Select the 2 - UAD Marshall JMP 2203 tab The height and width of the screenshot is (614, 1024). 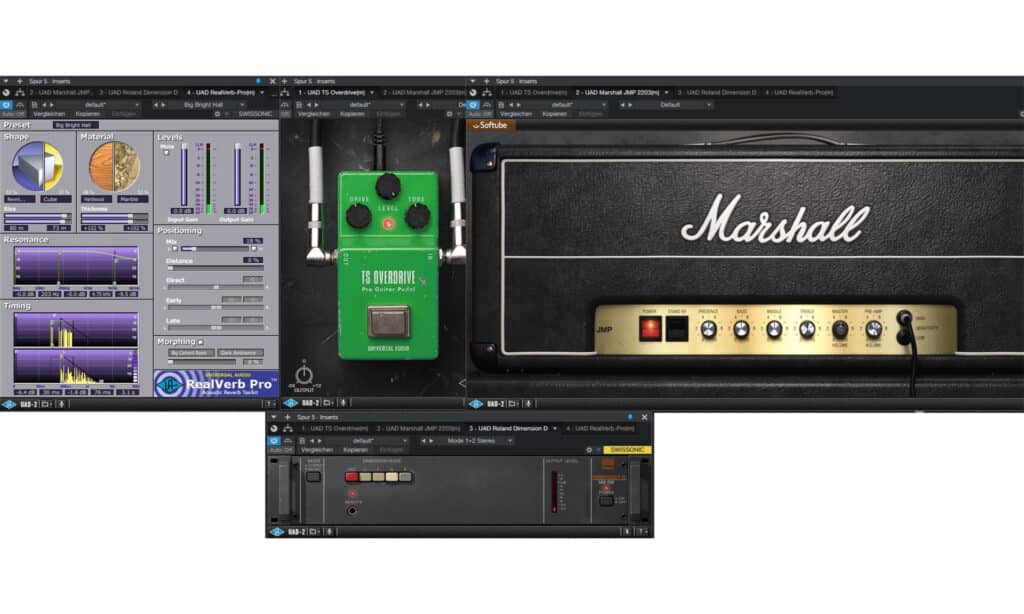(617, 93)
